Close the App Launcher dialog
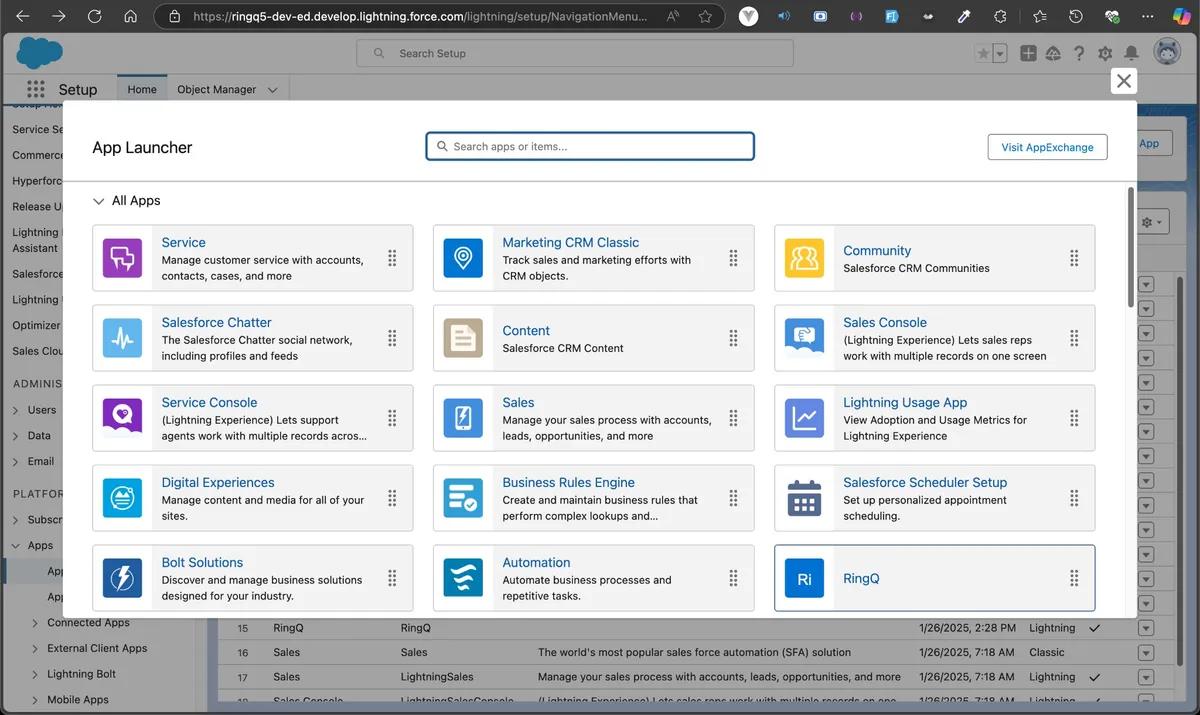Screen dimensions: 1200x715 [1124, 81]
